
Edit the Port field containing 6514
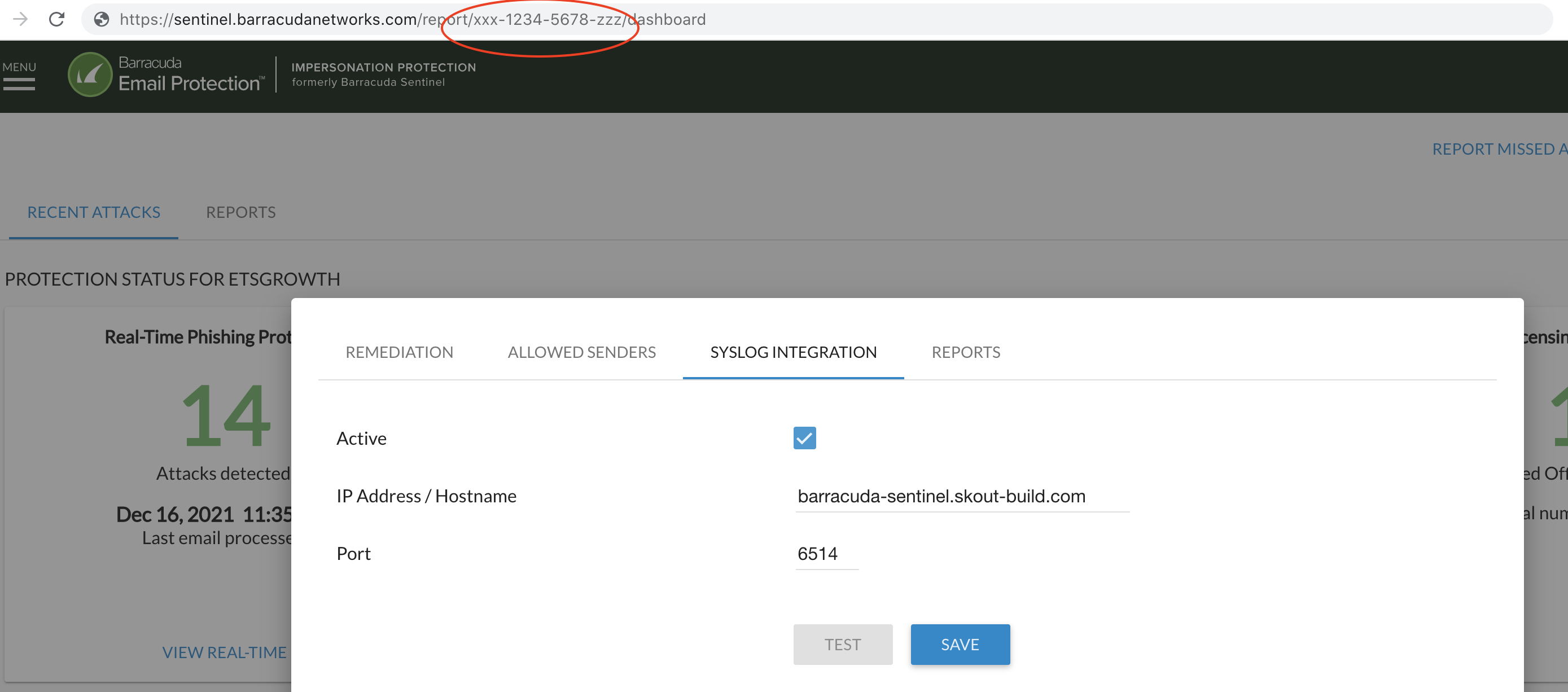pos(826,553)
